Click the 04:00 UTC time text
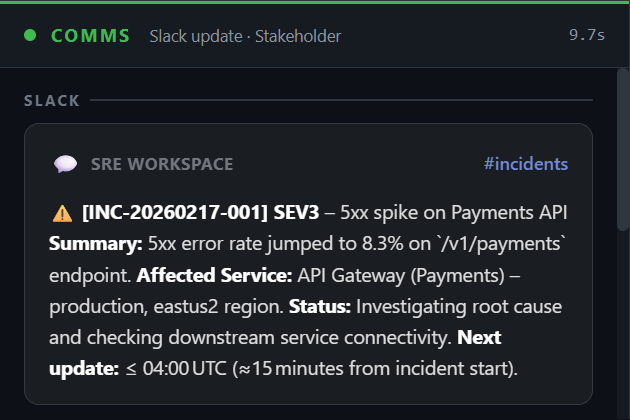Viewport: 630px width, 420px height. pos(184,369)
